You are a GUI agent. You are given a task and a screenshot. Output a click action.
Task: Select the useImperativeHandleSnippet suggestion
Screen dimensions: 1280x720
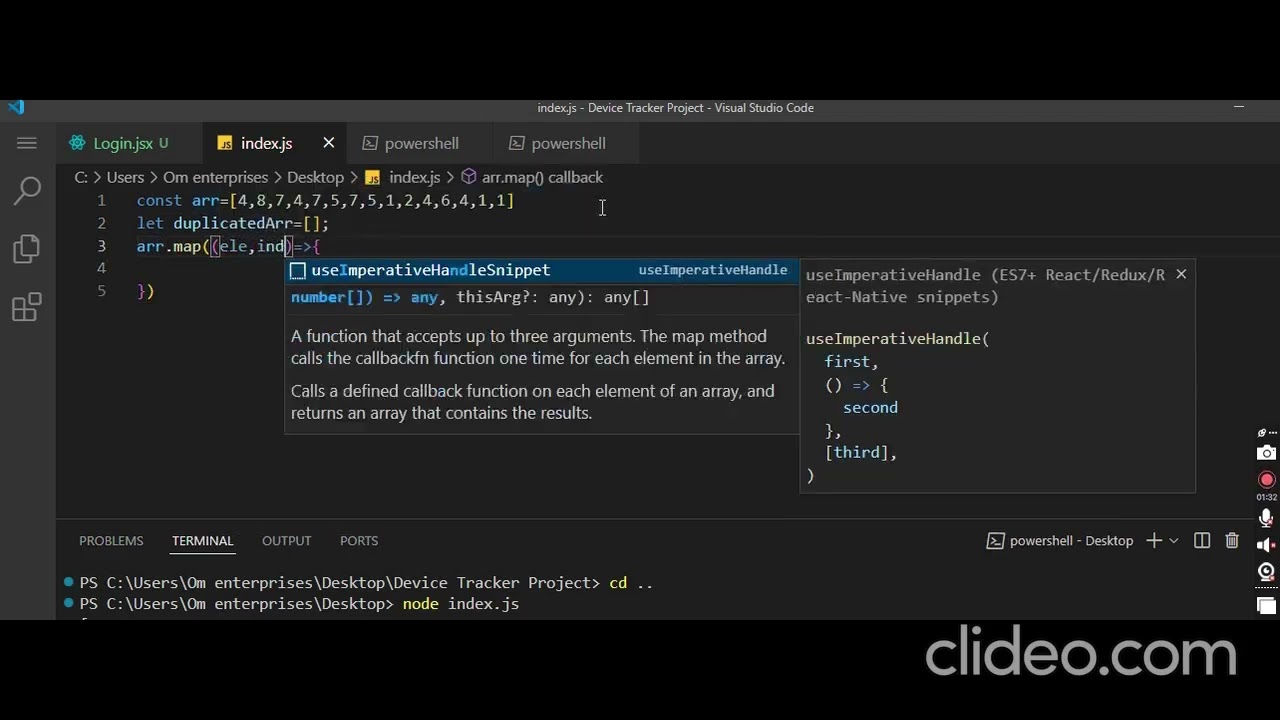click(x=541, y=270)
